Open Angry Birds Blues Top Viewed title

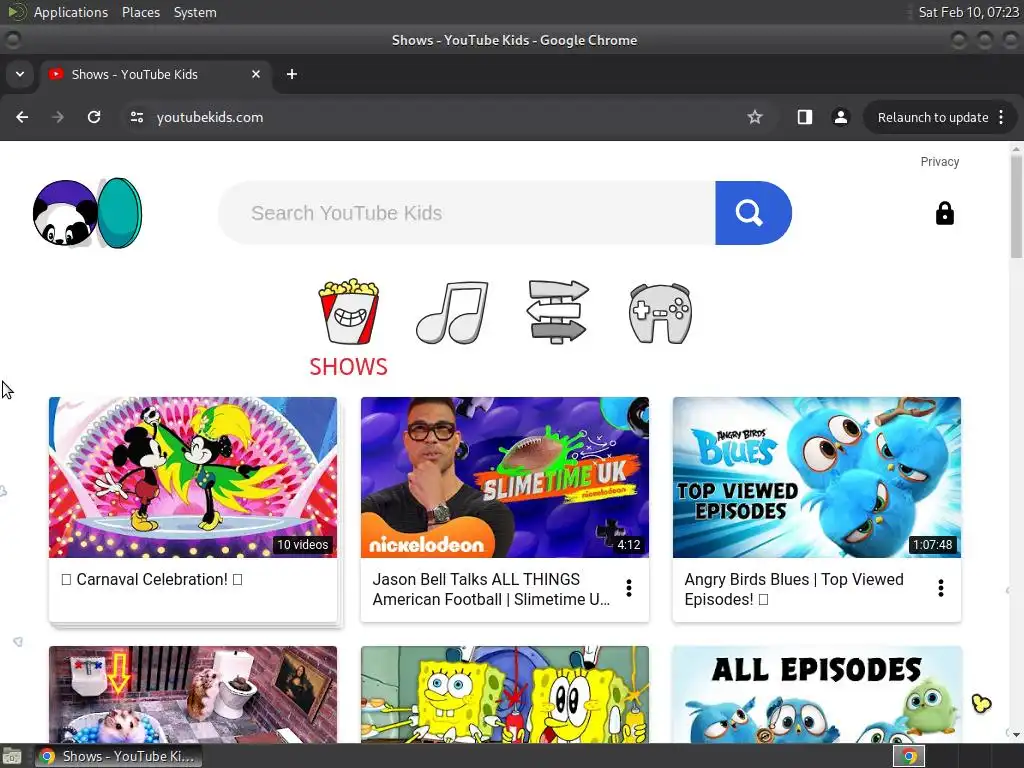(793, 589)
